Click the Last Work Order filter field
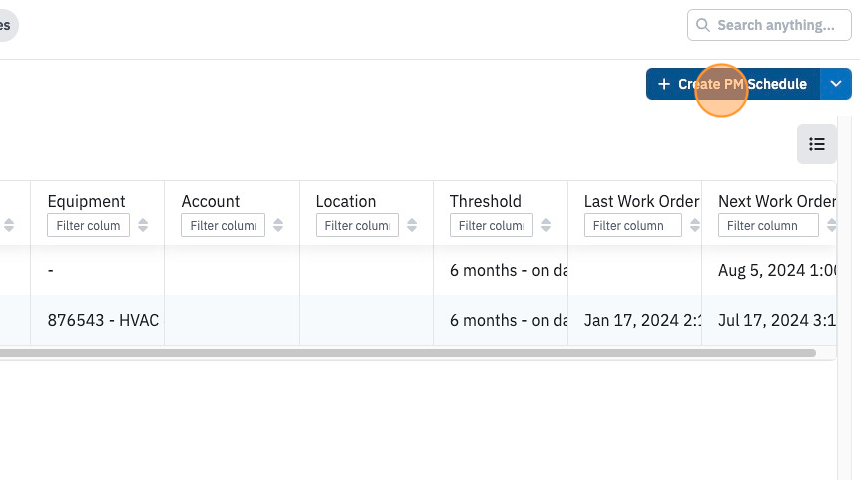 click(x=632, y=225)
